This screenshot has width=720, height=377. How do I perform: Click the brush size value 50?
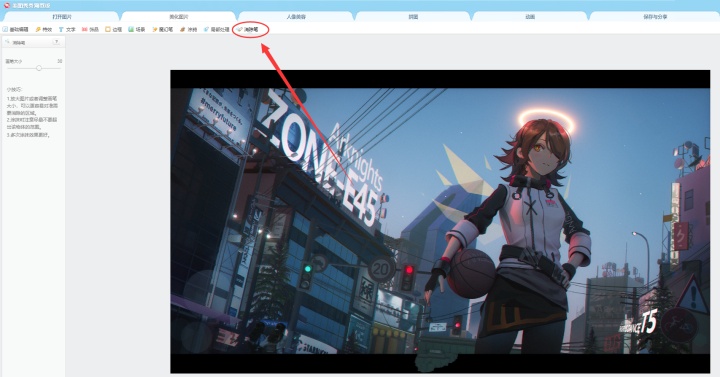click(60, 61)
